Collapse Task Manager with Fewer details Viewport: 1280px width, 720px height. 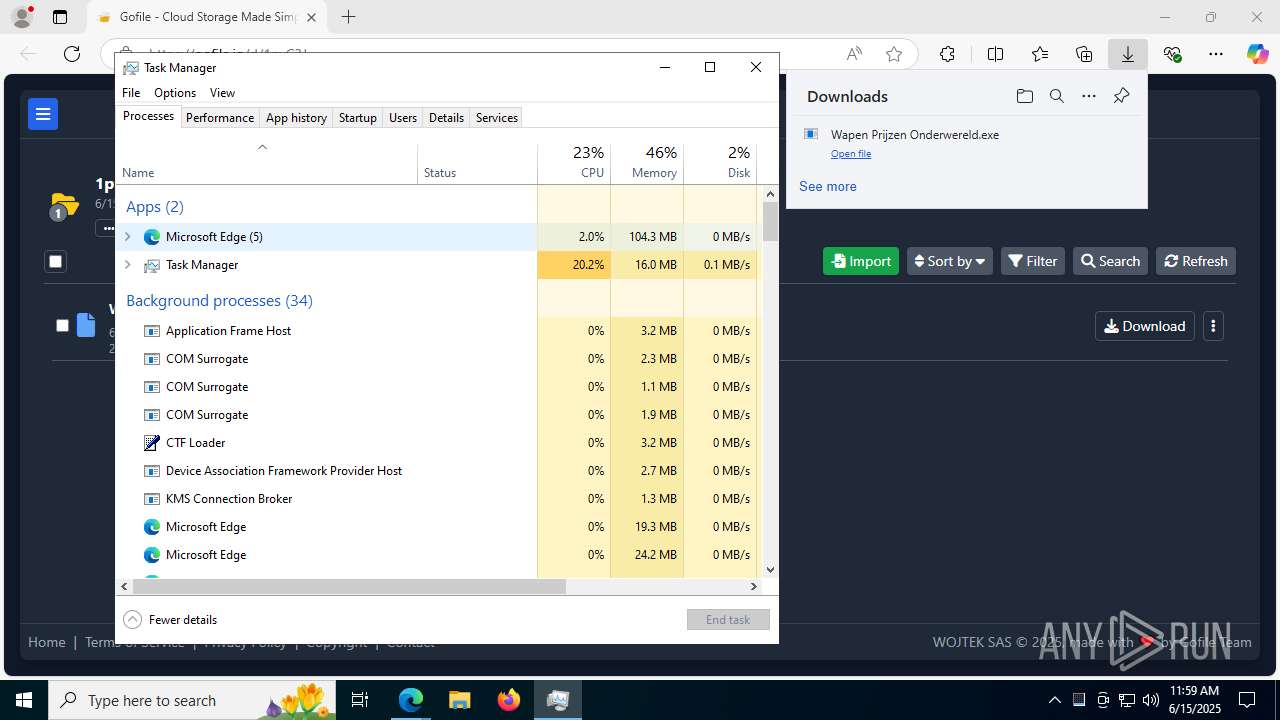click(170, 619)
